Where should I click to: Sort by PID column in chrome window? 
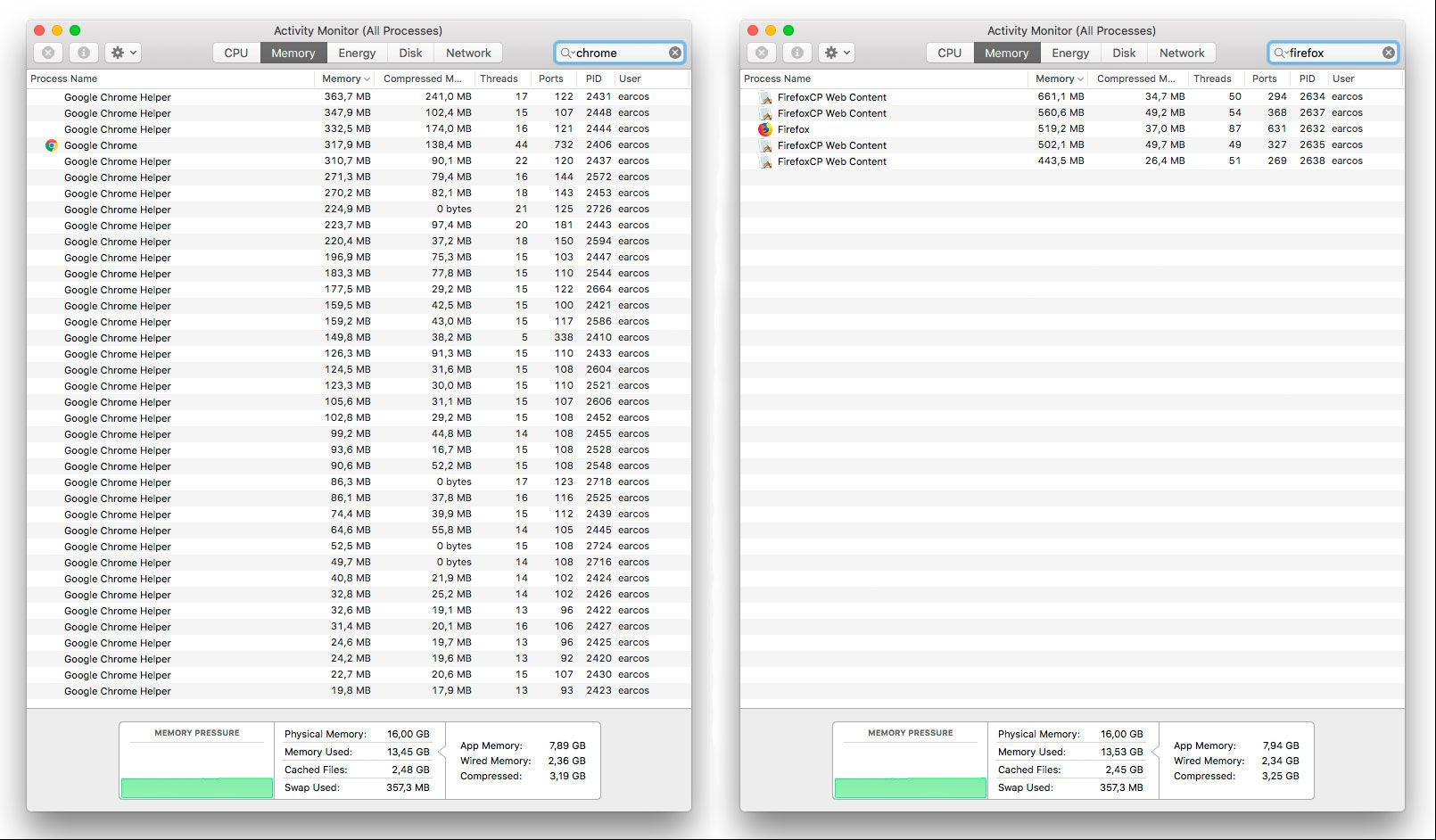click(596, 78)
